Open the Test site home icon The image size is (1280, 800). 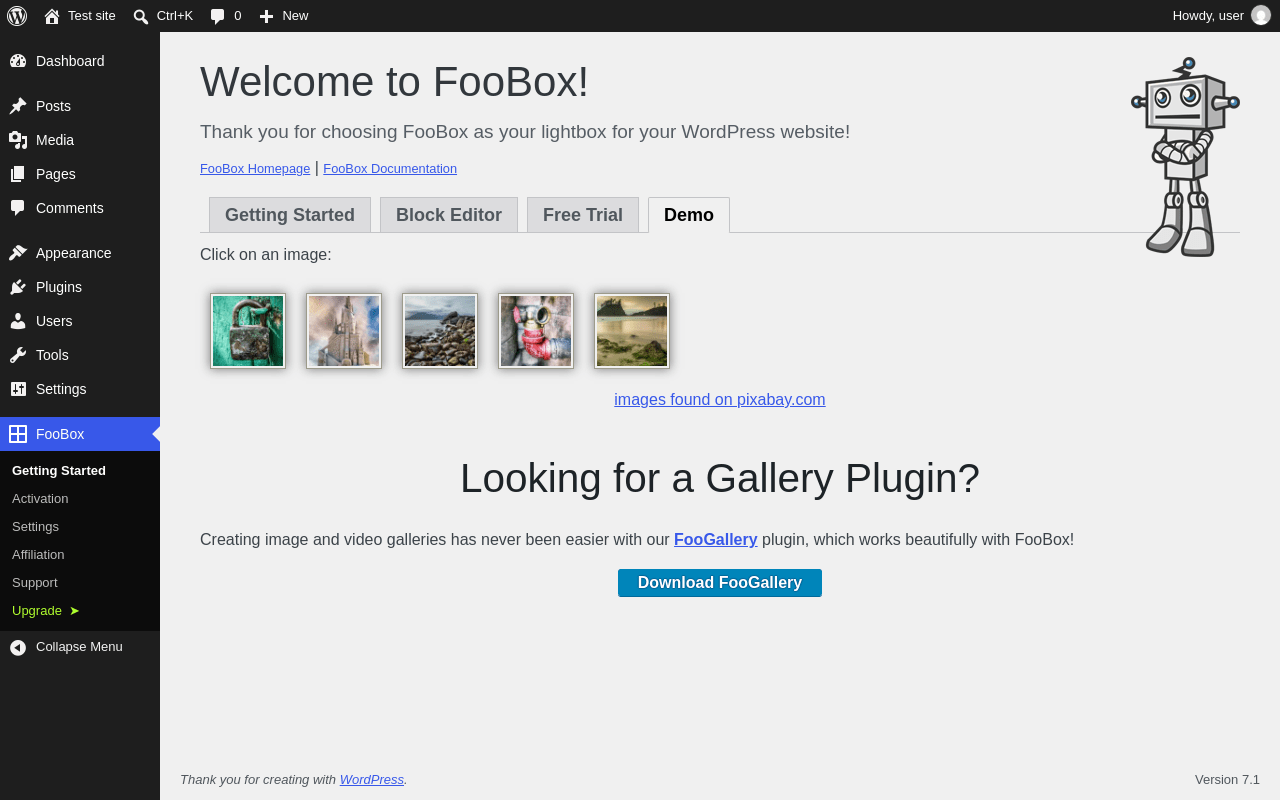click(52, 16)
